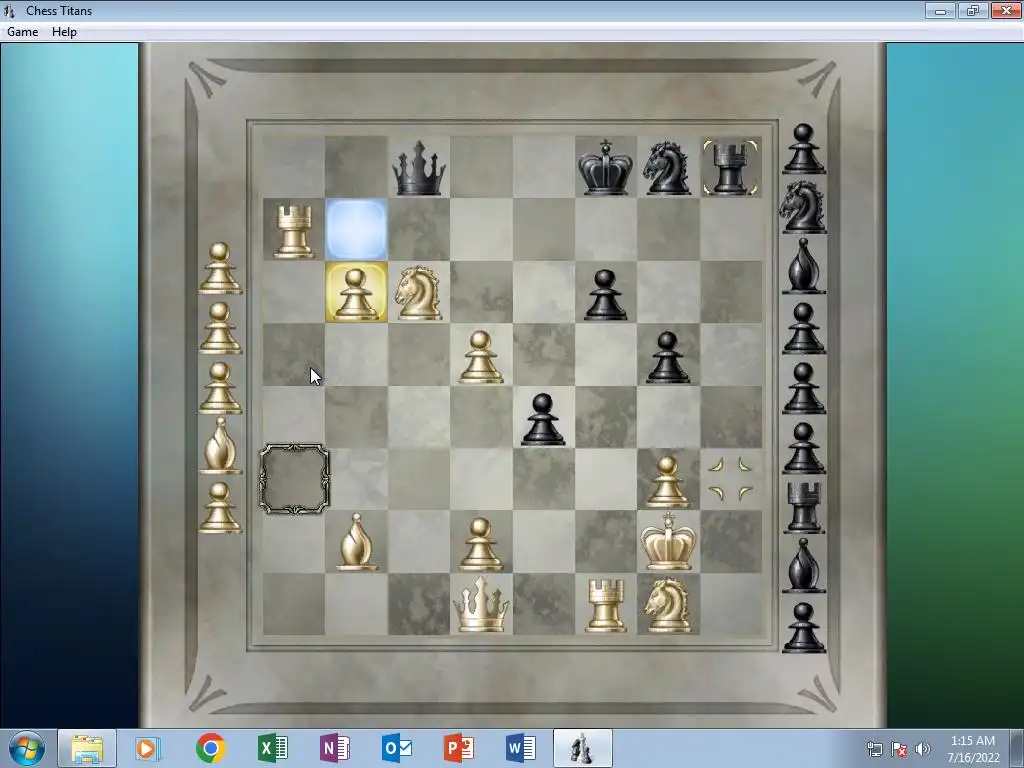Select the white knight on the bottom row

[x=667, y=606]
